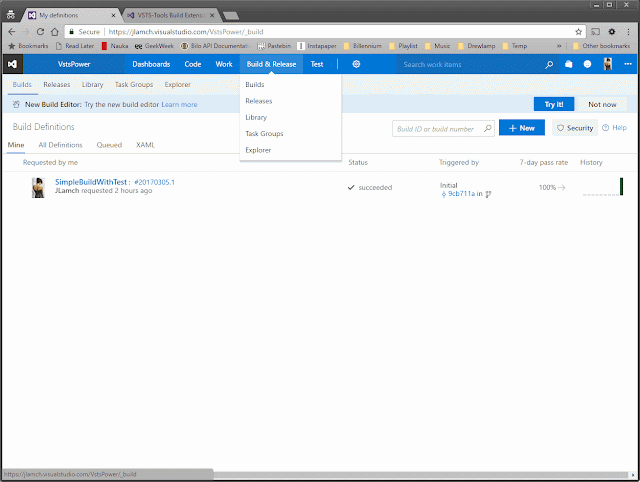Click the browser back arrow
This screenshot has width=640, height=482.
click(x=11, y=32)
